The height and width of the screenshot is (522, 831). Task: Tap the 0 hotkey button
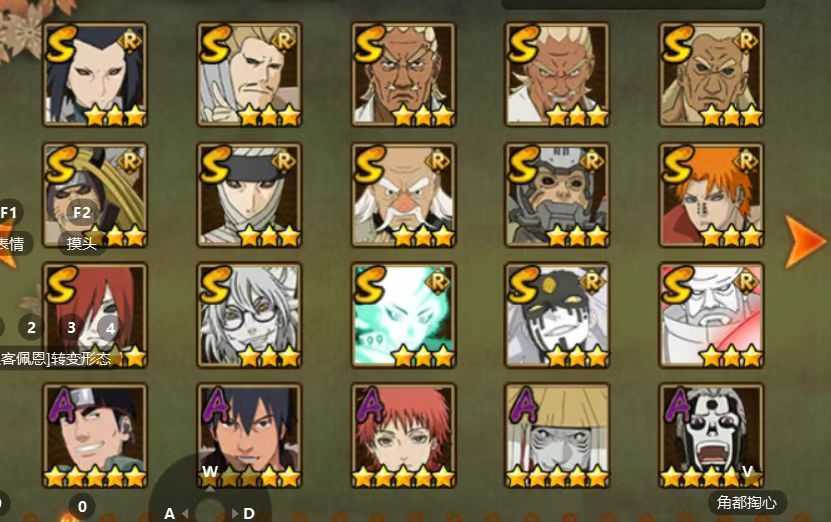tap(82, 507)
